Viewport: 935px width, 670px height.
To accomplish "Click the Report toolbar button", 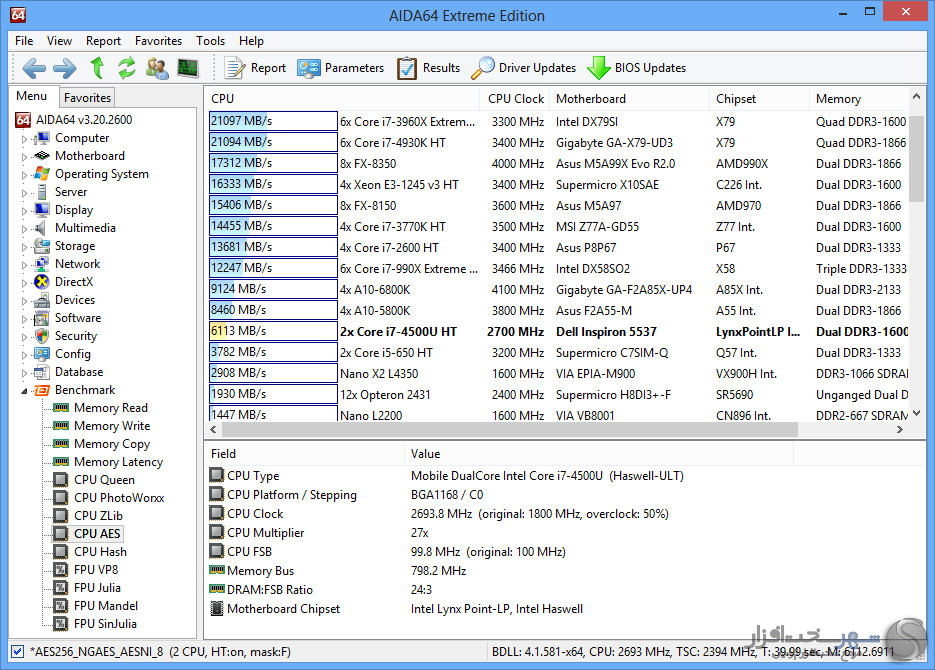I will tap(255, 68).
